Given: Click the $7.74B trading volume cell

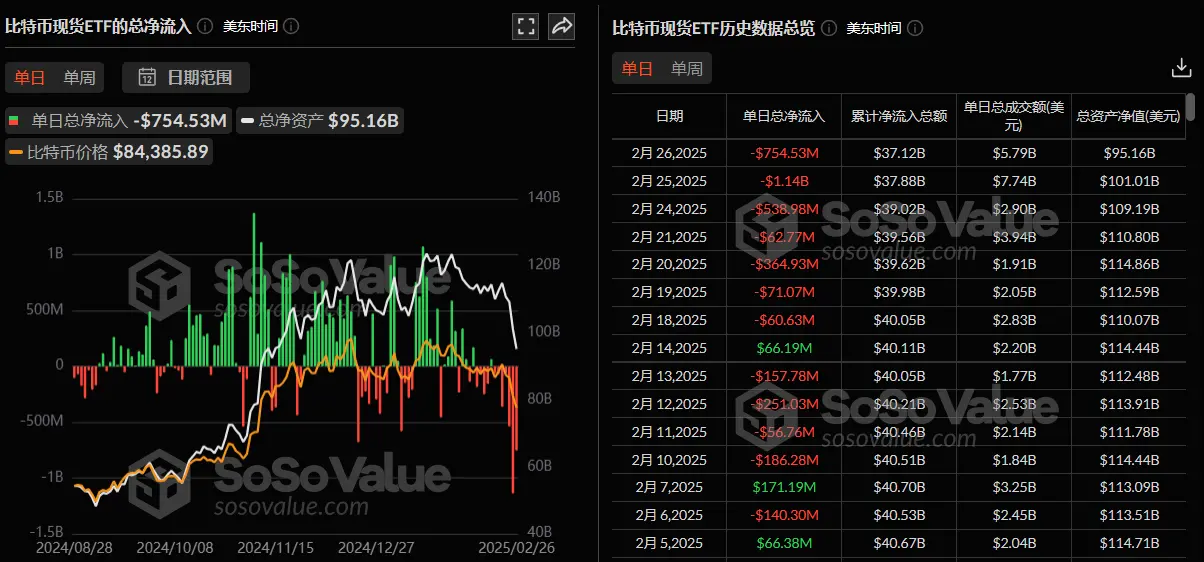Looking at the screenshot, I should (x=1014, y=181).
